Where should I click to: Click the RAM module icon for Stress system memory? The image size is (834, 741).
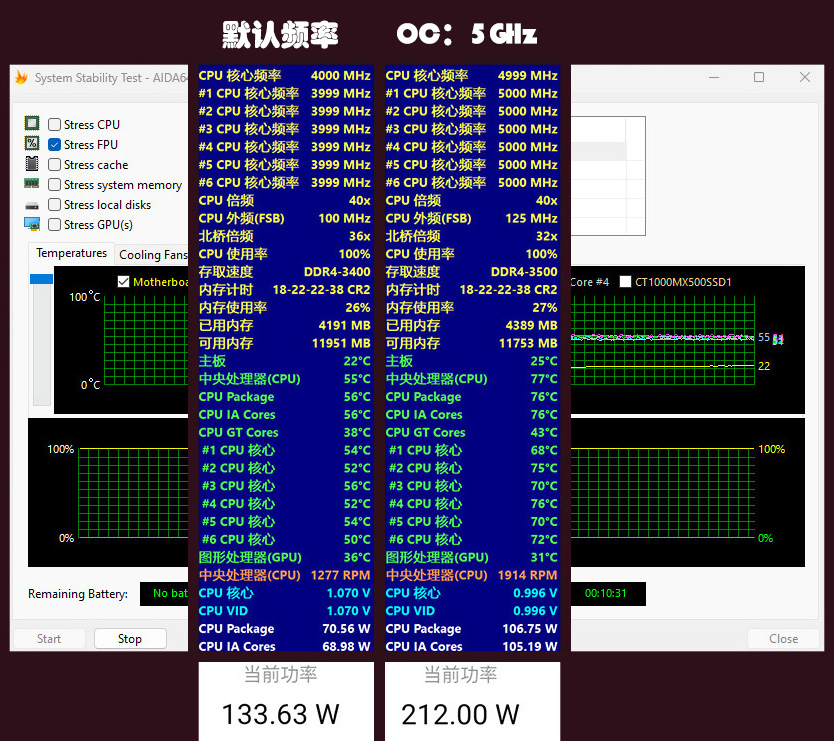click(x=33, y=184)
